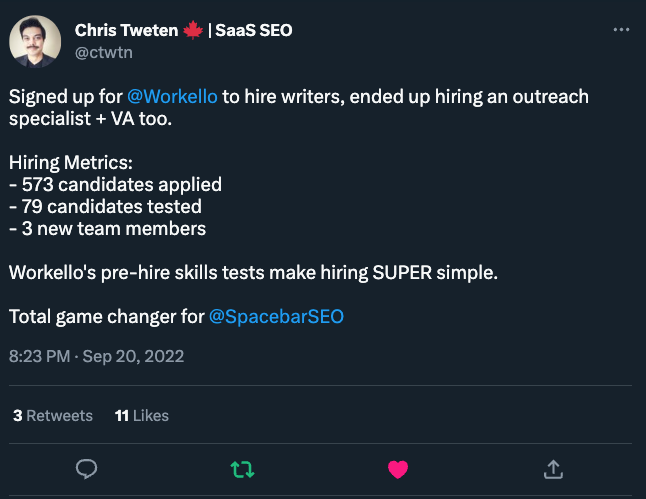View the 3 Retweets list
This screenshot has height=499, width=646.
coord(53,416)
